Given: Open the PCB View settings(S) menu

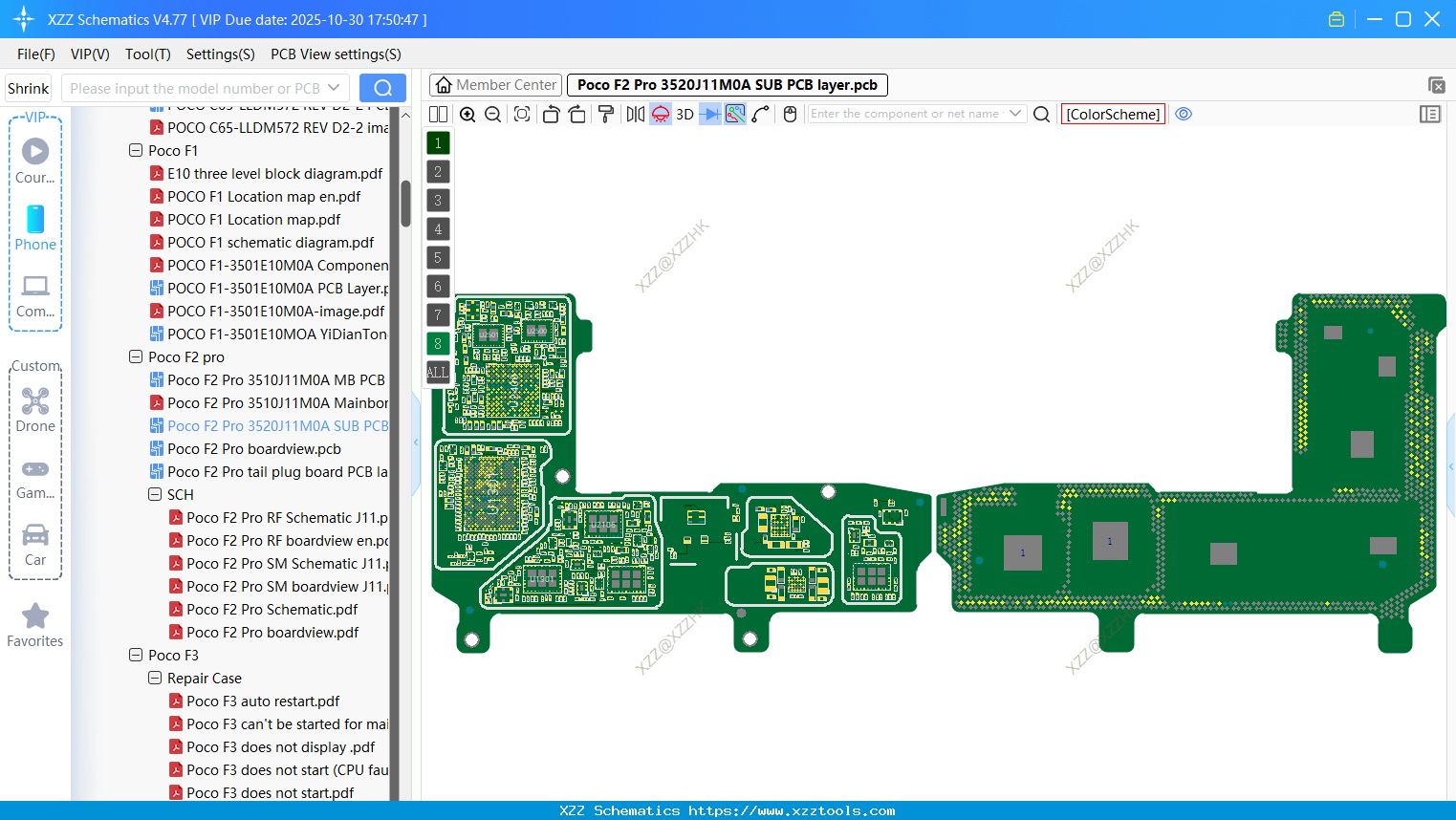Looking at the screenshot, I should [x=335, y=54].
